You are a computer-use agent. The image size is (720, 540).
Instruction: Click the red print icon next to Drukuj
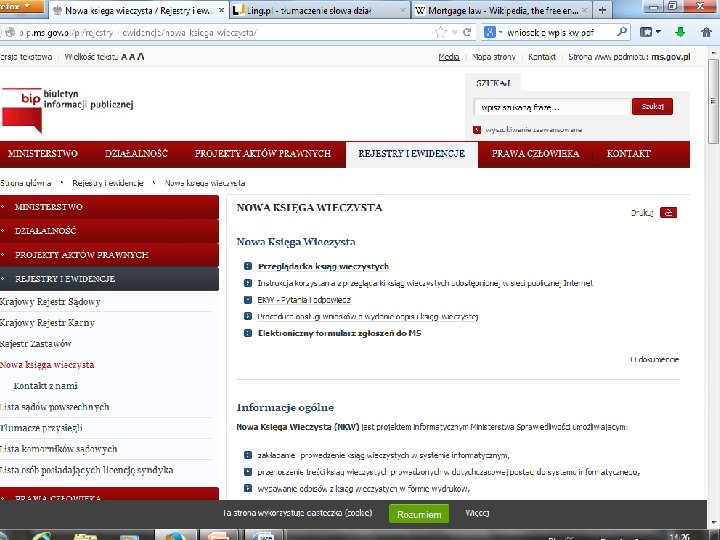click(668, 213)
